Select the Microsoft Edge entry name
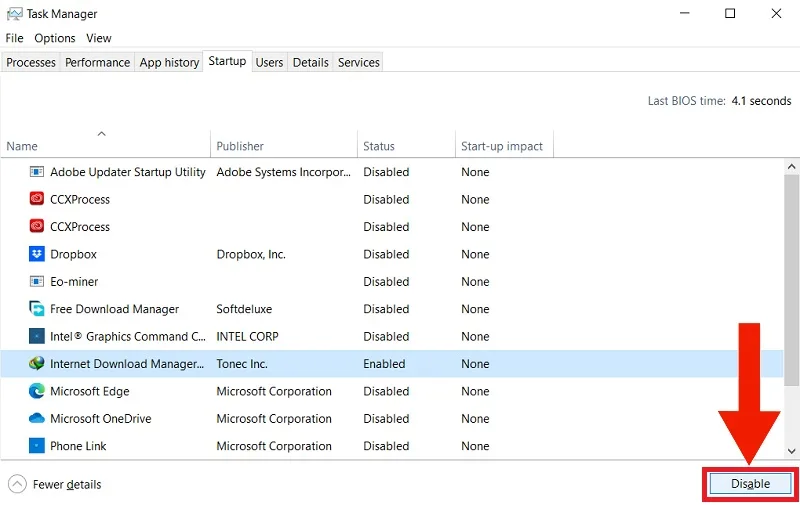Screen dimensions: 800x505 click(90, 391)
